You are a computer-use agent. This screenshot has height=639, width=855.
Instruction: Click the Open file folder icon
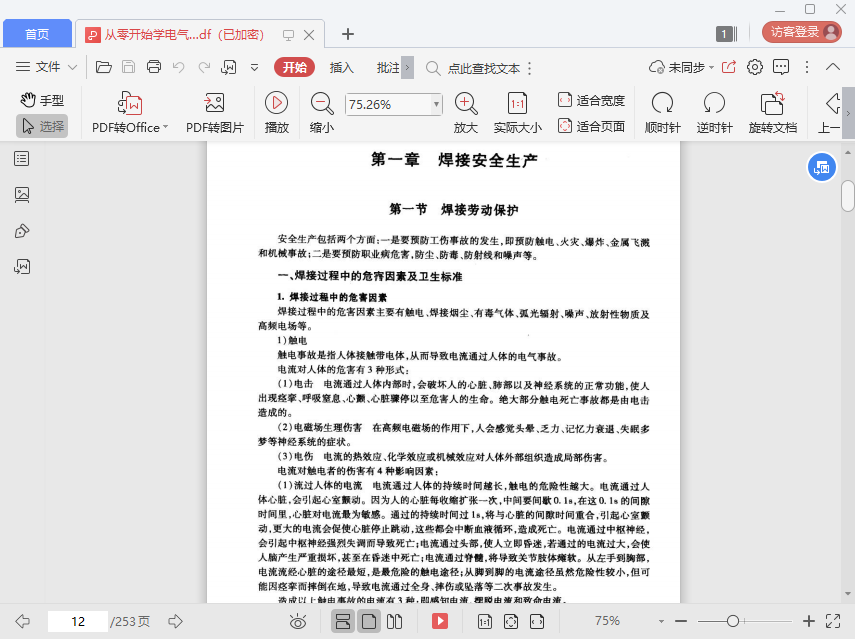(x=104, y=67)
